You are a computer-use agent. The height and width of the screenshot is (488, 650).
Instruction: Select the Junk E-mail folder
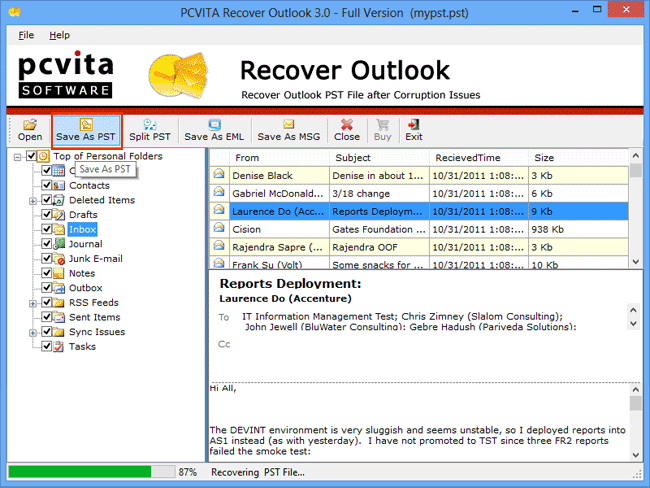tap(96, 259)
